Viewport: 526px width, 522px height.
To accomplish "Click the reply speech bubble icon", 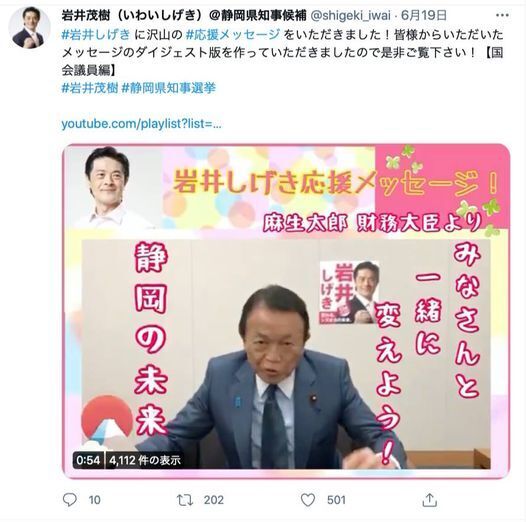I will pos(70,500).
